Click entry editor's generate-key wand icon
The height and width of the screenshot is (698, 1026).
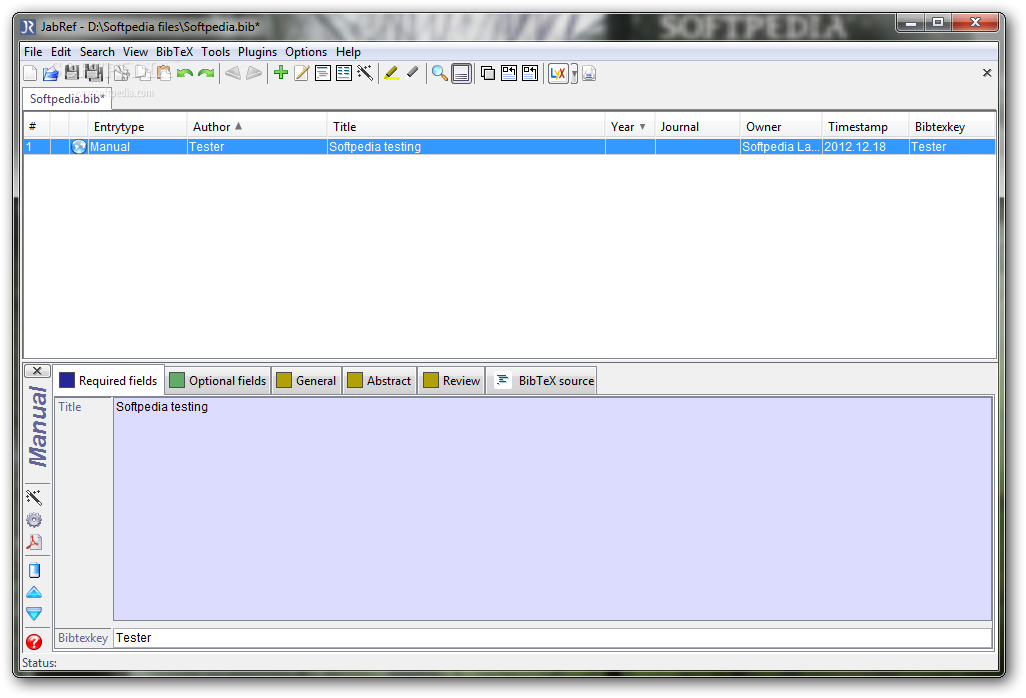(34, 497)
